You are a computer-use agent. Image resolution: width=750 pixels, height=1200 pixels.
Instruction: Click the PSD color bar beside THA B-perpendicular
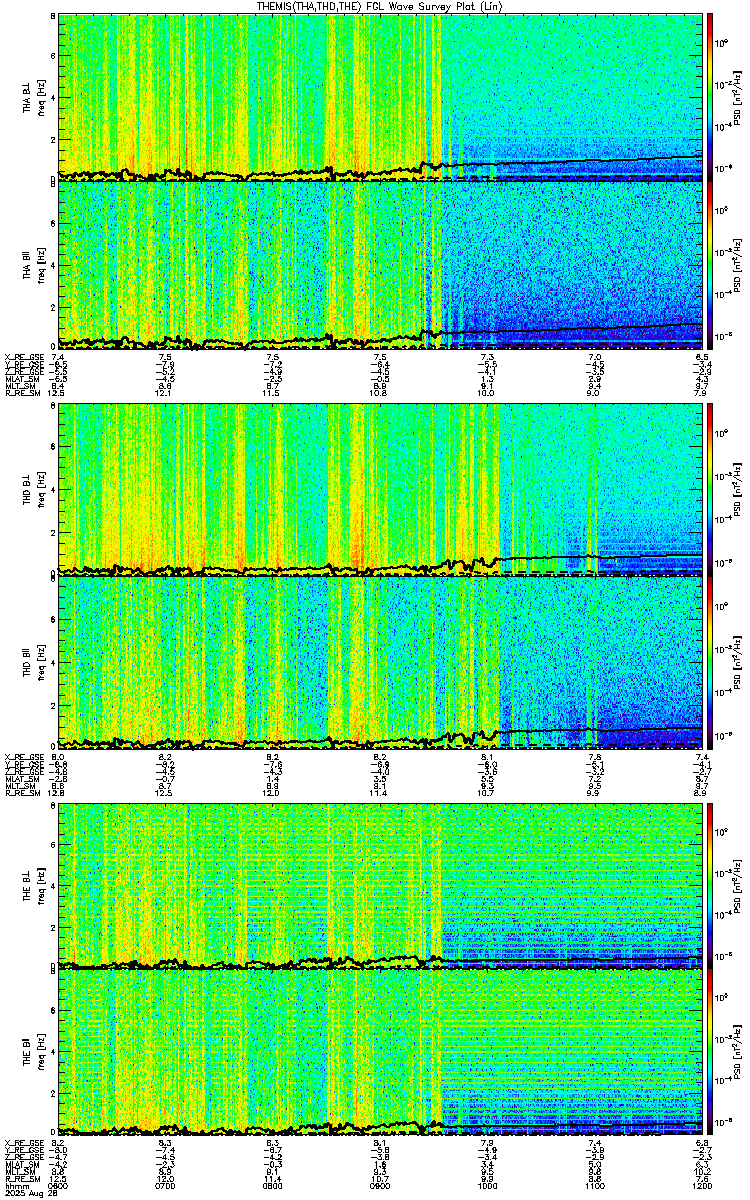tap(710, 97)
